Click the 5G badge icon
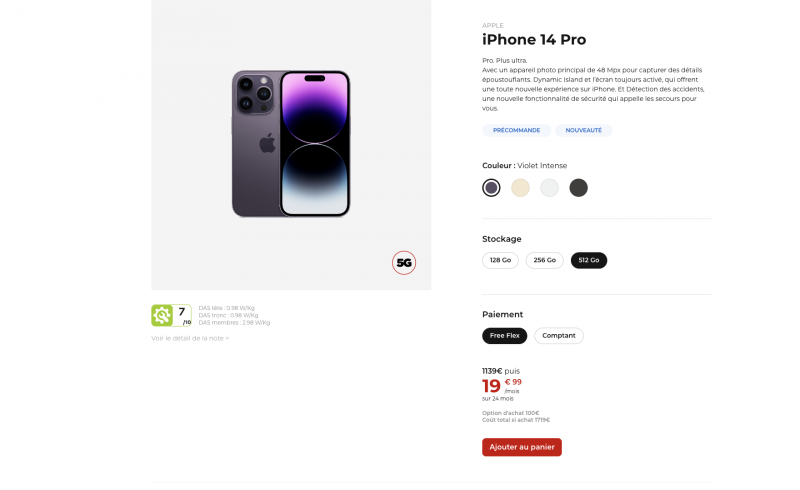The height and width of the screenshot is (490, 800). 404,263
